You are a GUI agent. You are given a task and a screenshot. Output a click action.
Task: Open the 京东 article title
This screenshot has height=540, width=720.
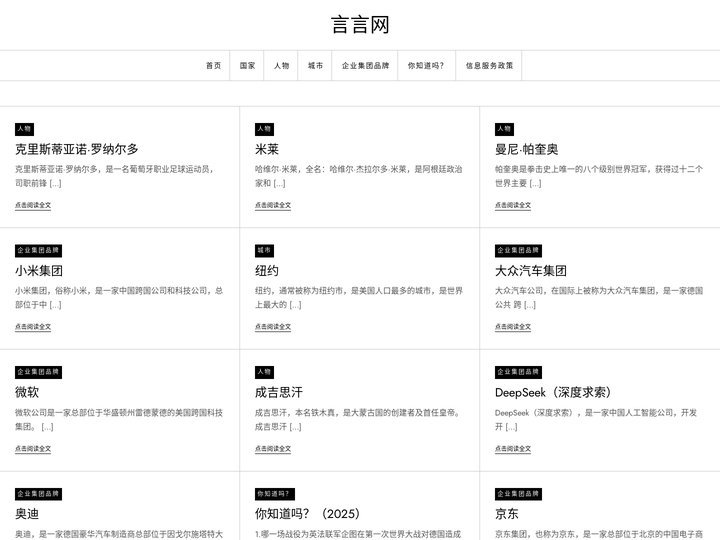507,514
